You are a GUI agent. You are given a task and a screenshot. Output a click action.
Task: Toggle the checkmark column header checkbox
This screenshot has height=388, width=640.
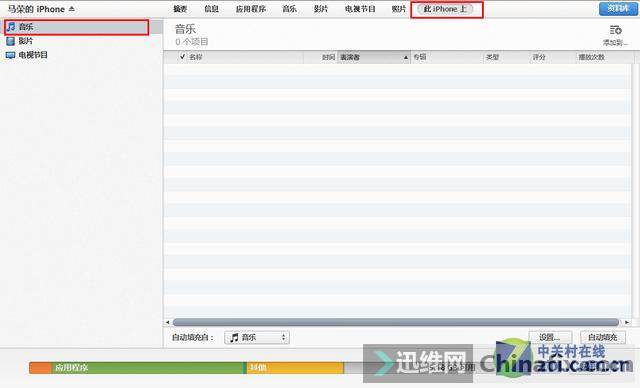tap(182, 57)
